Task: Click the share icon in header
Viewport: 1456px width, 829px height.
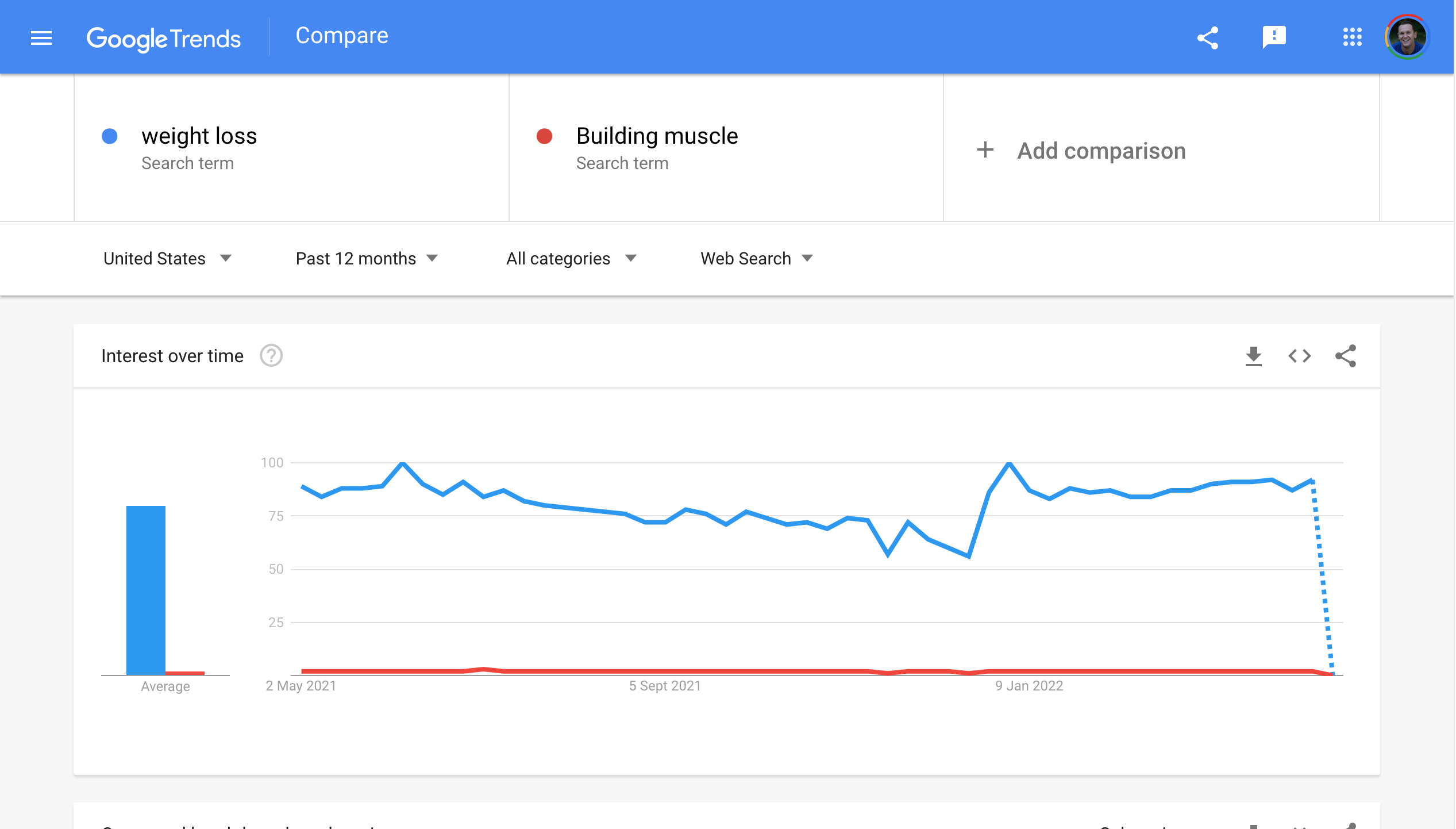Action: tap(1208, 38)
